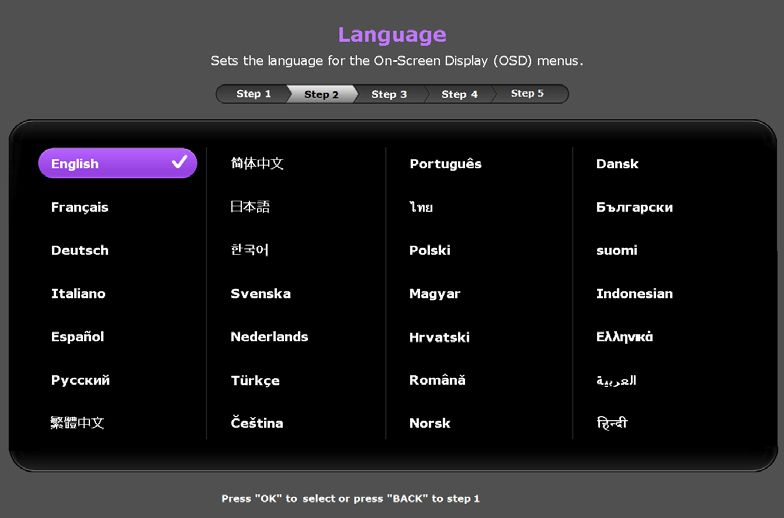The width and height of the screenshot is (784, 518).
Task: Open Step 5 in the setup steps
Action: click(x=527, y=94)
